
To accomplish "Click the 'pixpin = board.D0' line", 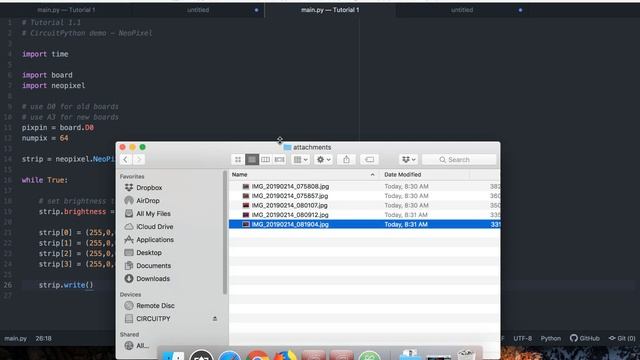I will coord(58,128).
